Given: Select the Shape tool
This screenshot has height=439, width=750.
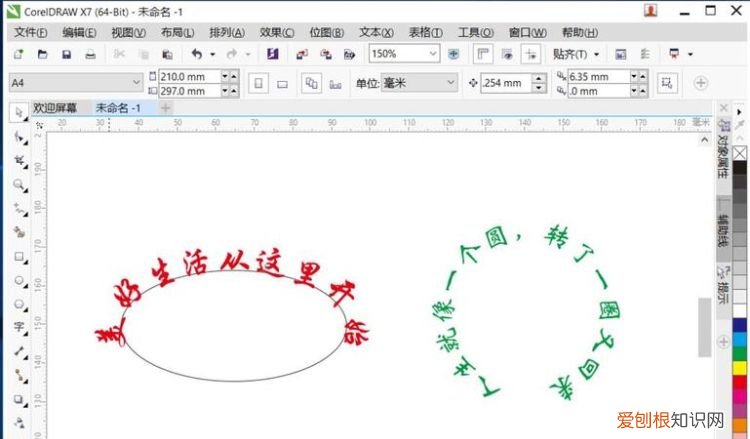Looking at the screenshot, I should [20, 138].
